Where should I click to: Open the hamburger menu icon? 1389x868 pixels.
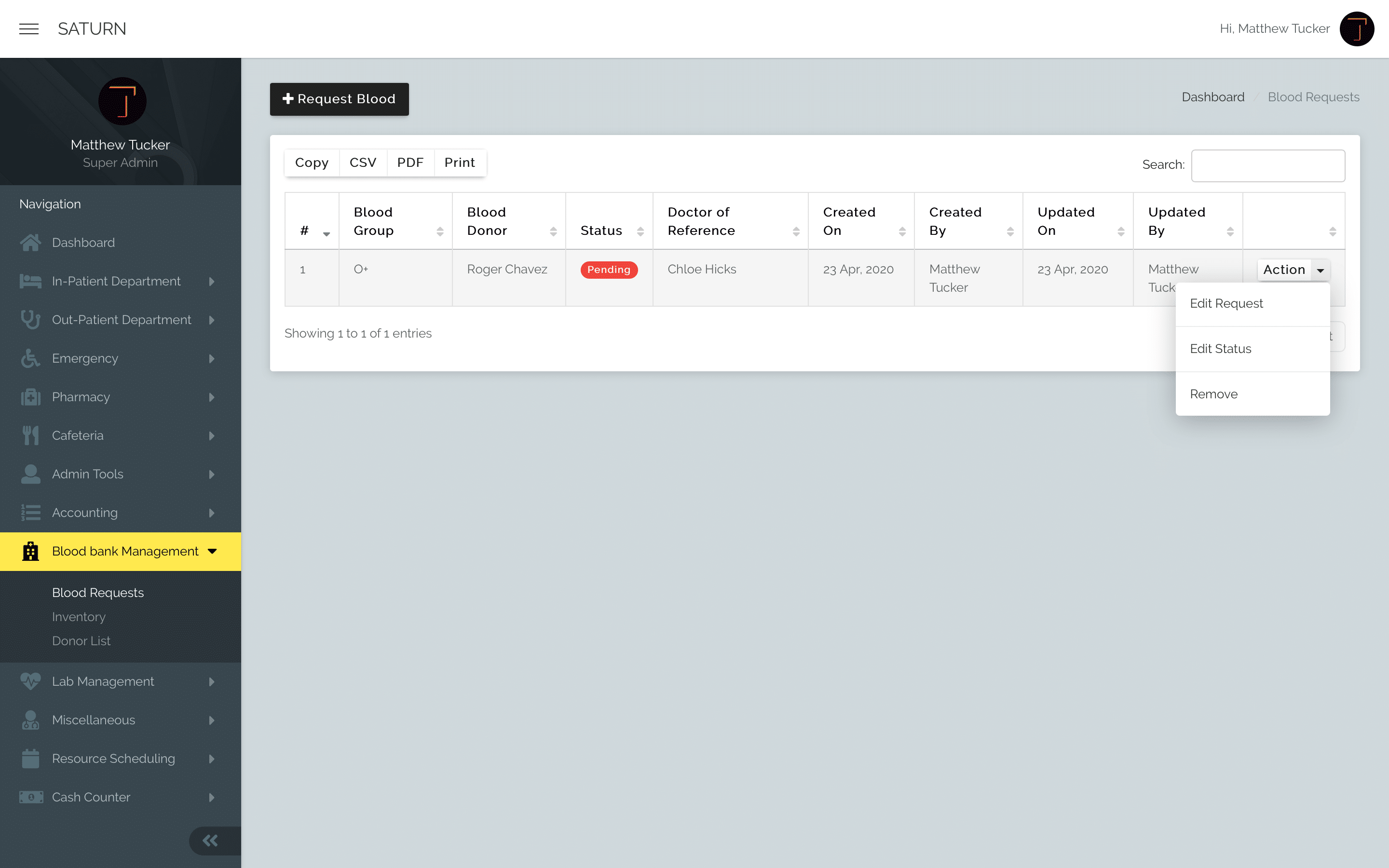29,29
